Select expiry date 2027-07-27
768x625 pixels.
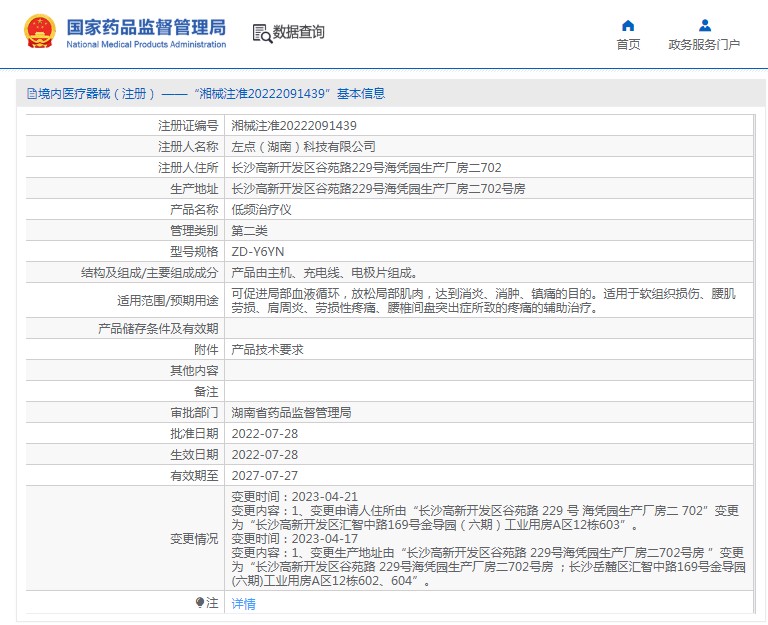click(264, 476)
